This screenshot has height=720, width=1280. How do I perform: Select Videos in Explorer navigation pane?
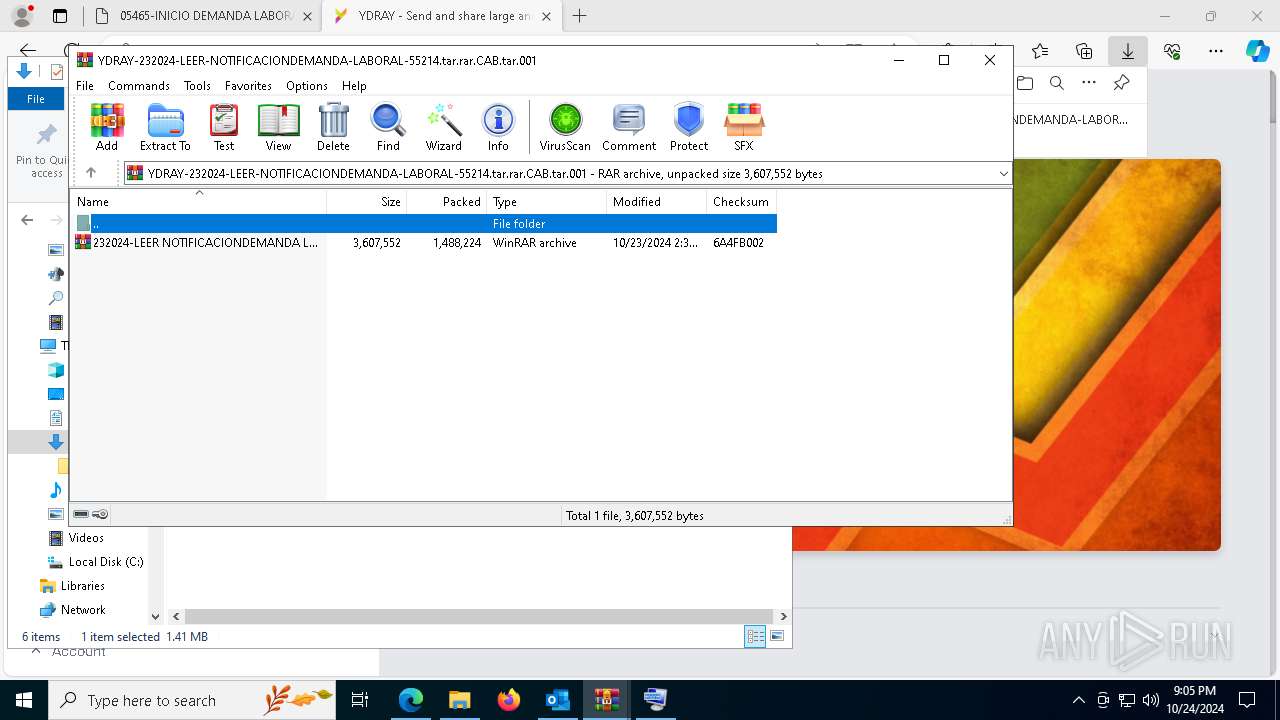(x=86, y=538)
